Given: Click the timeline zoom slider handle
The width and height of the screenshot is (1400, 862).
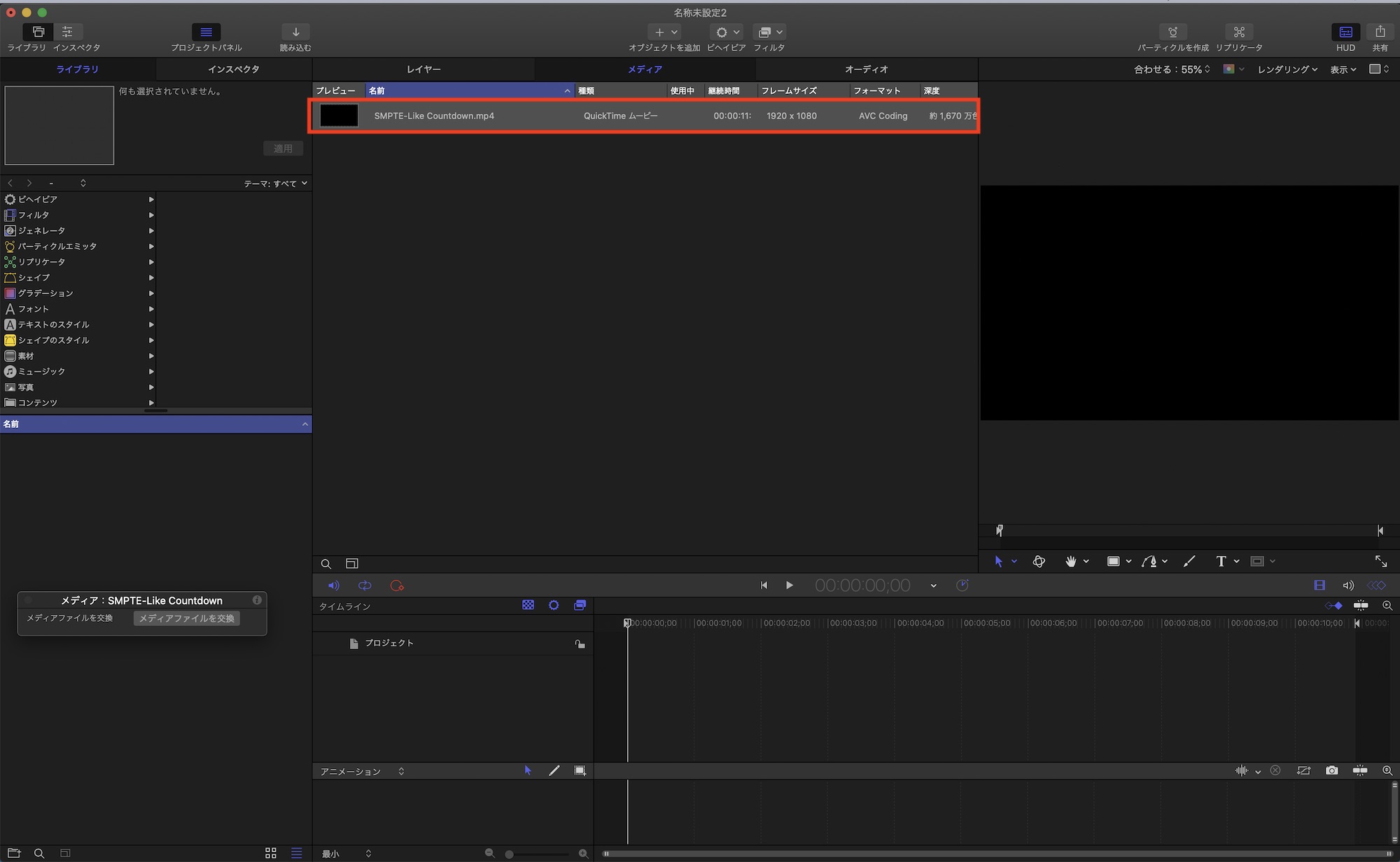Looking at the screenshot, I should pos(510,854).
